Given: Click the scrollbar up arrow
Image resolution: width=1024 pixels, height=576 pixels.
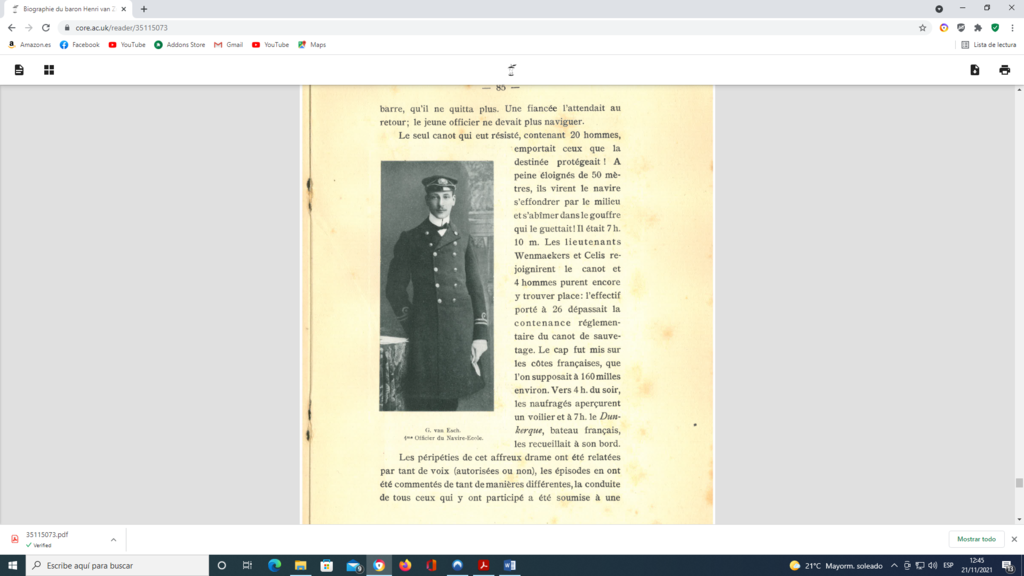Looking at the screenshot, I should pyautogui.click(x=1019, y=89).
